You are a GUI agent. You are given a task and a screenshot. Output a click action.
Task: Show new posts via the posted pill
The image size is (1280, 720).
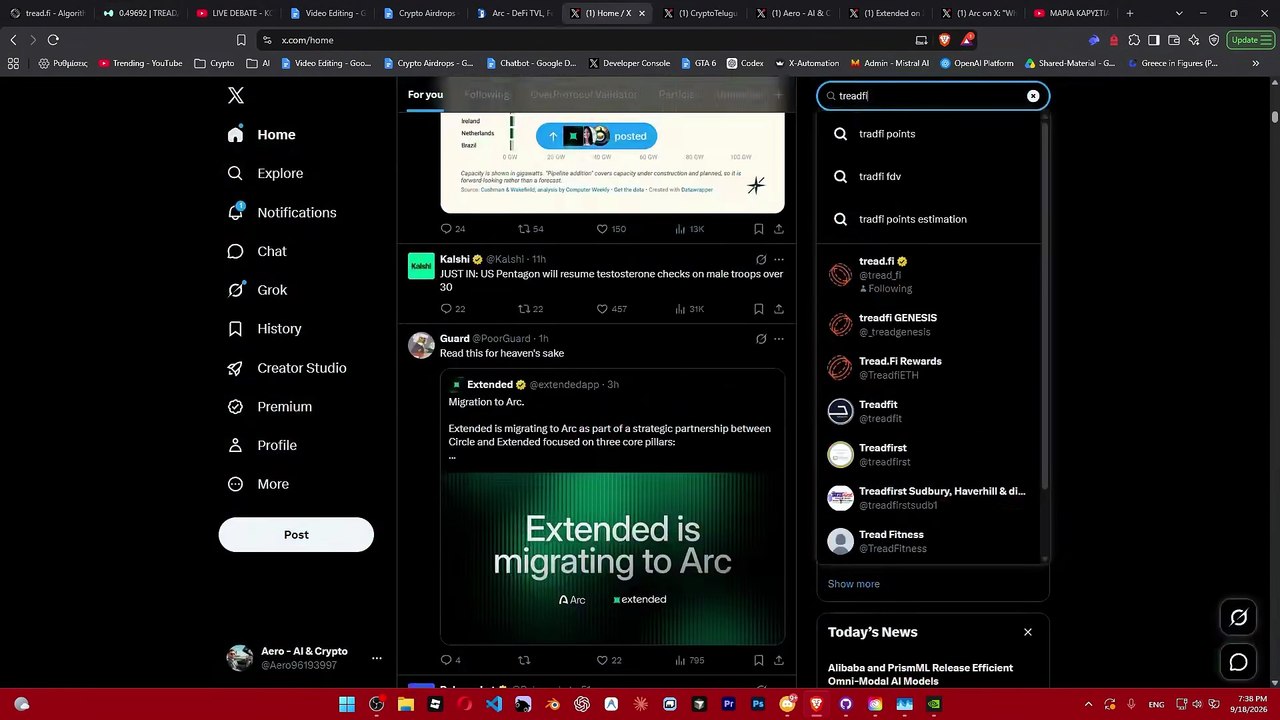point(597,136)
